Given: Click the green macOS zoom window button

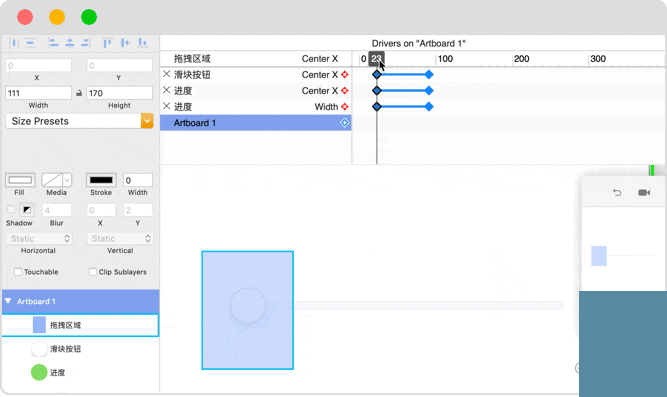Looking at the screenshot, I should click(x=89, y=17).
